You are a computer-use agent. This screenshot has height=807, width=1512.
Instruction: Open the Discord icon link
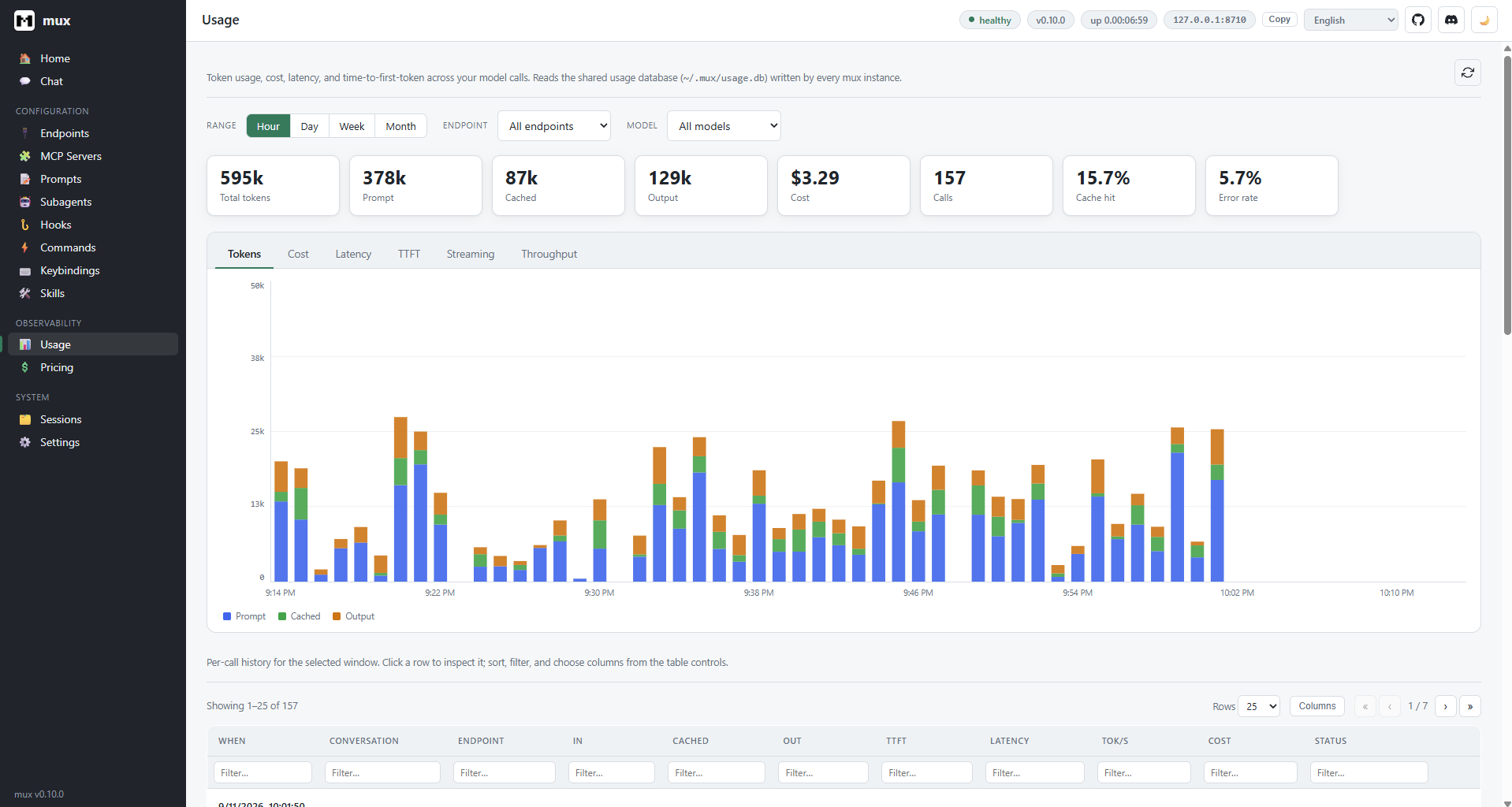[1451, 20]
